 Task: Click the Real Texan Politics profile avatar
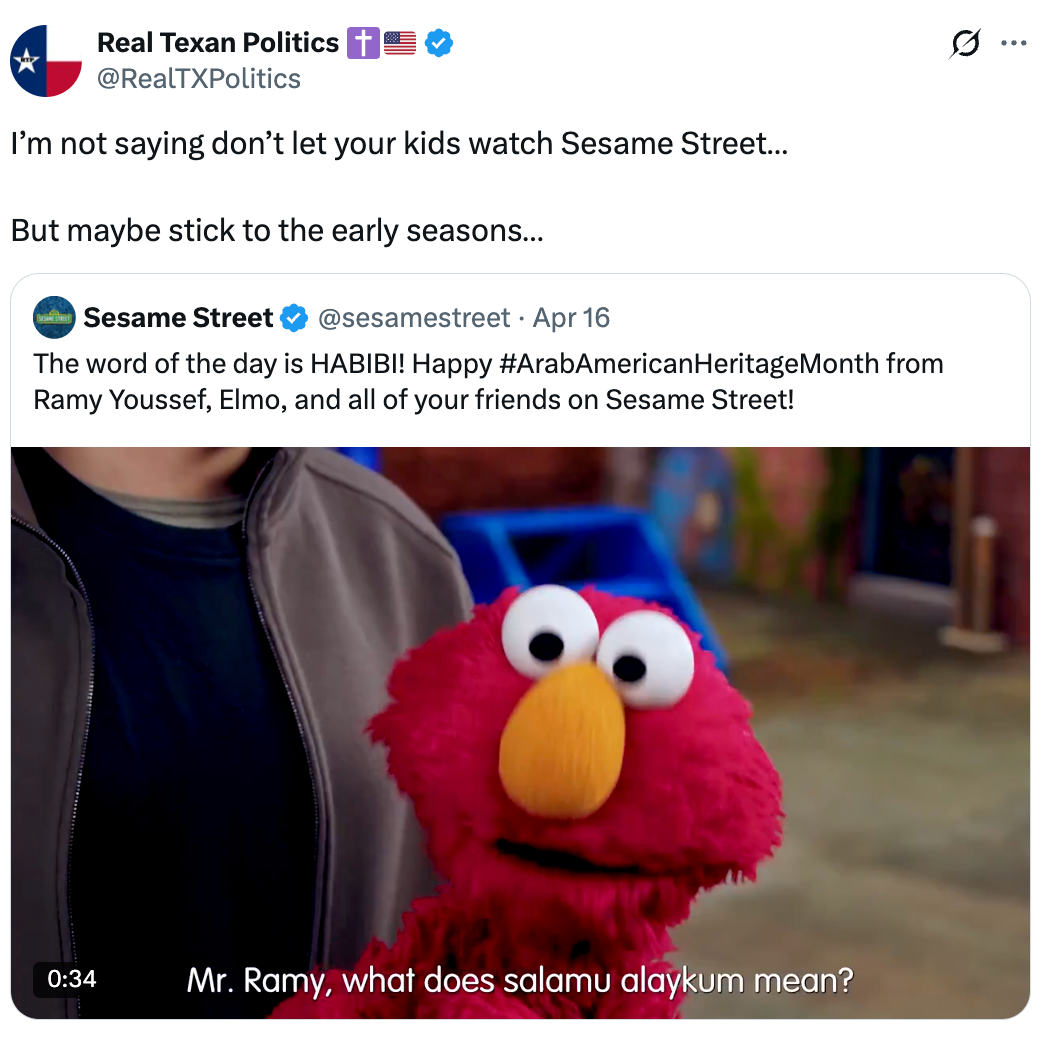coord(46,61)
